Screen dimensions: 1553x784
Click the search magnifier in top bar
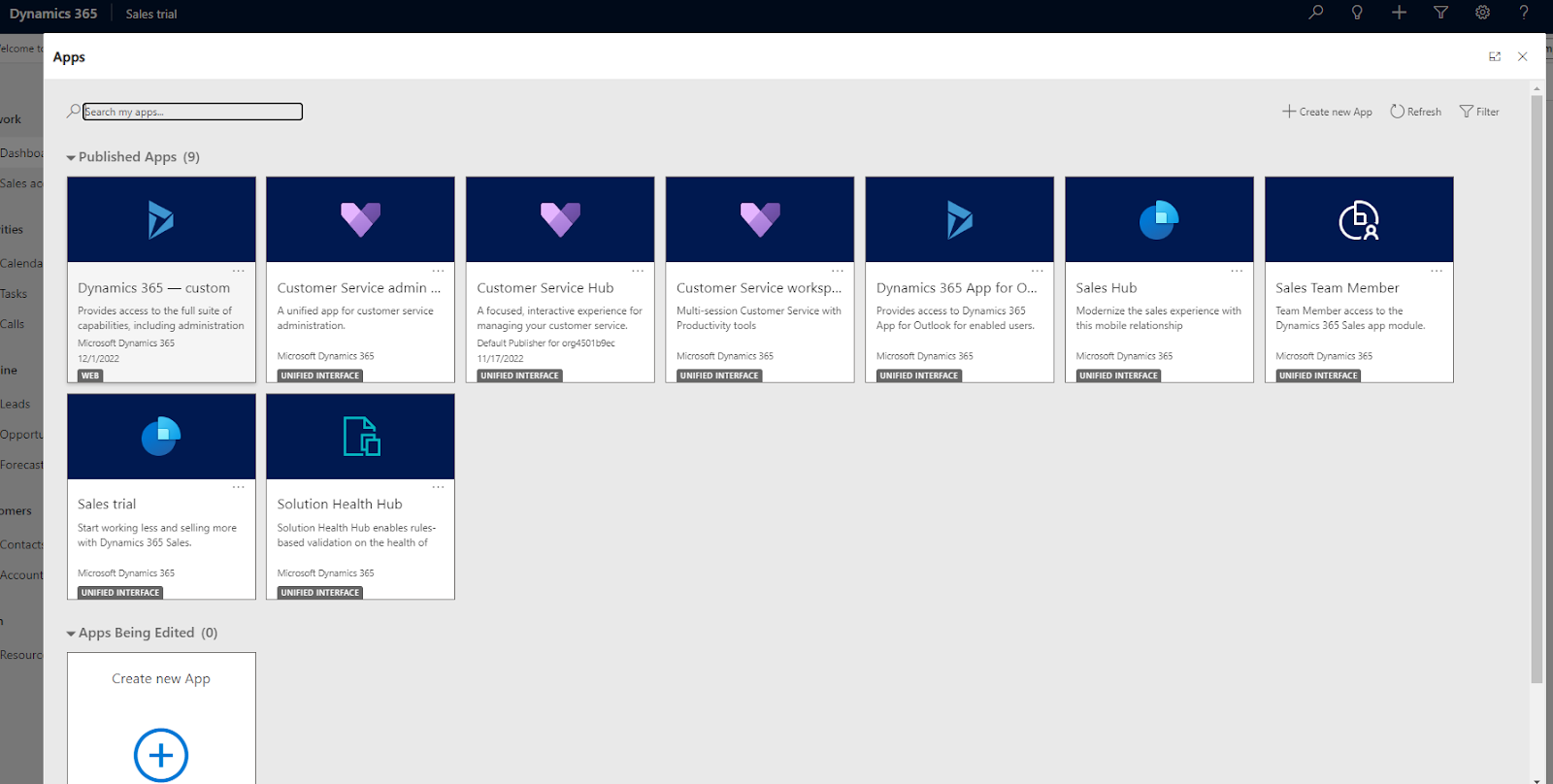pyautogui.click(x=1315, y=13)
